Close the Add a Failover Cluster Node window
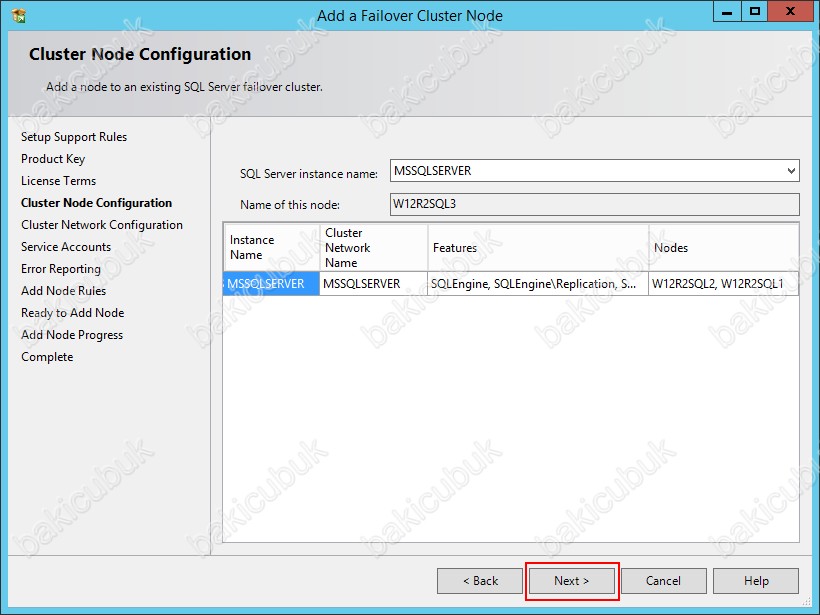The width and height of the screenshot is (820, 615). tap(790, 12)
